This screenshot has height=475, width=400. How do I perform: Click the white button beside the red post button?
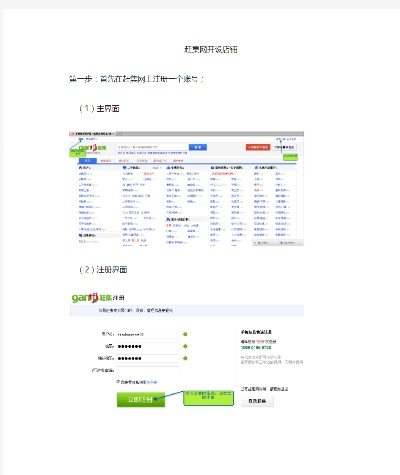[284, 147]
